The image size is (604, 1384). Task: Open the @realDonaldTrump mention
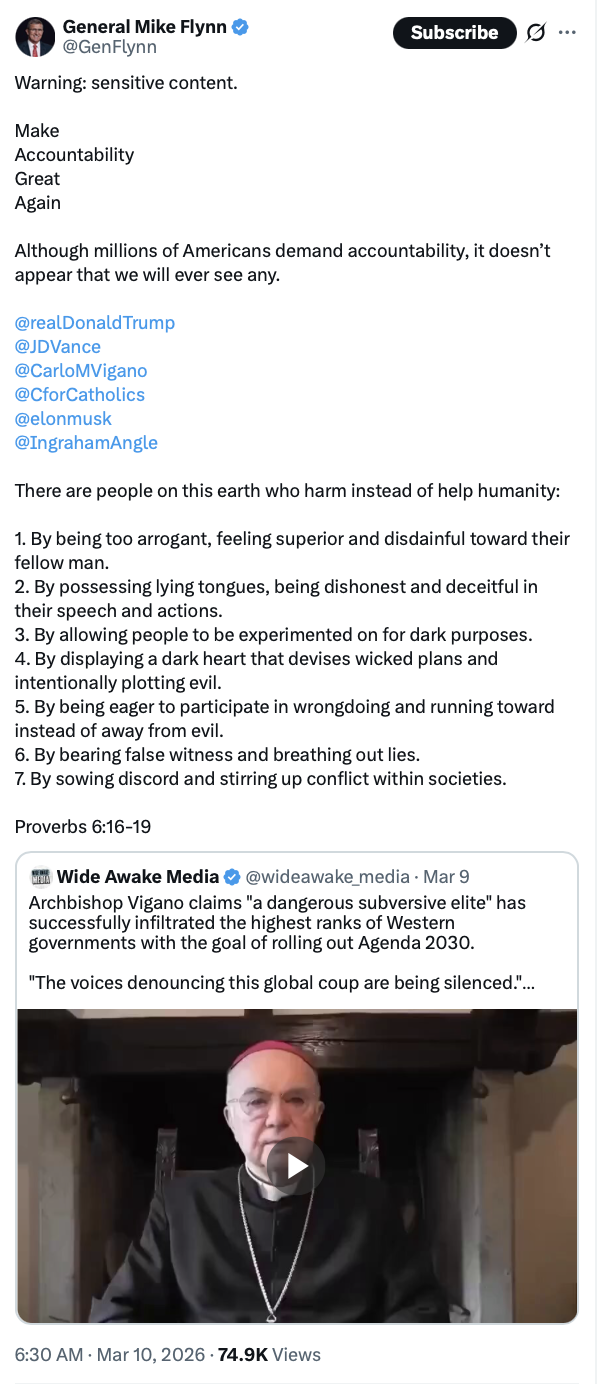tap(95, 322)
